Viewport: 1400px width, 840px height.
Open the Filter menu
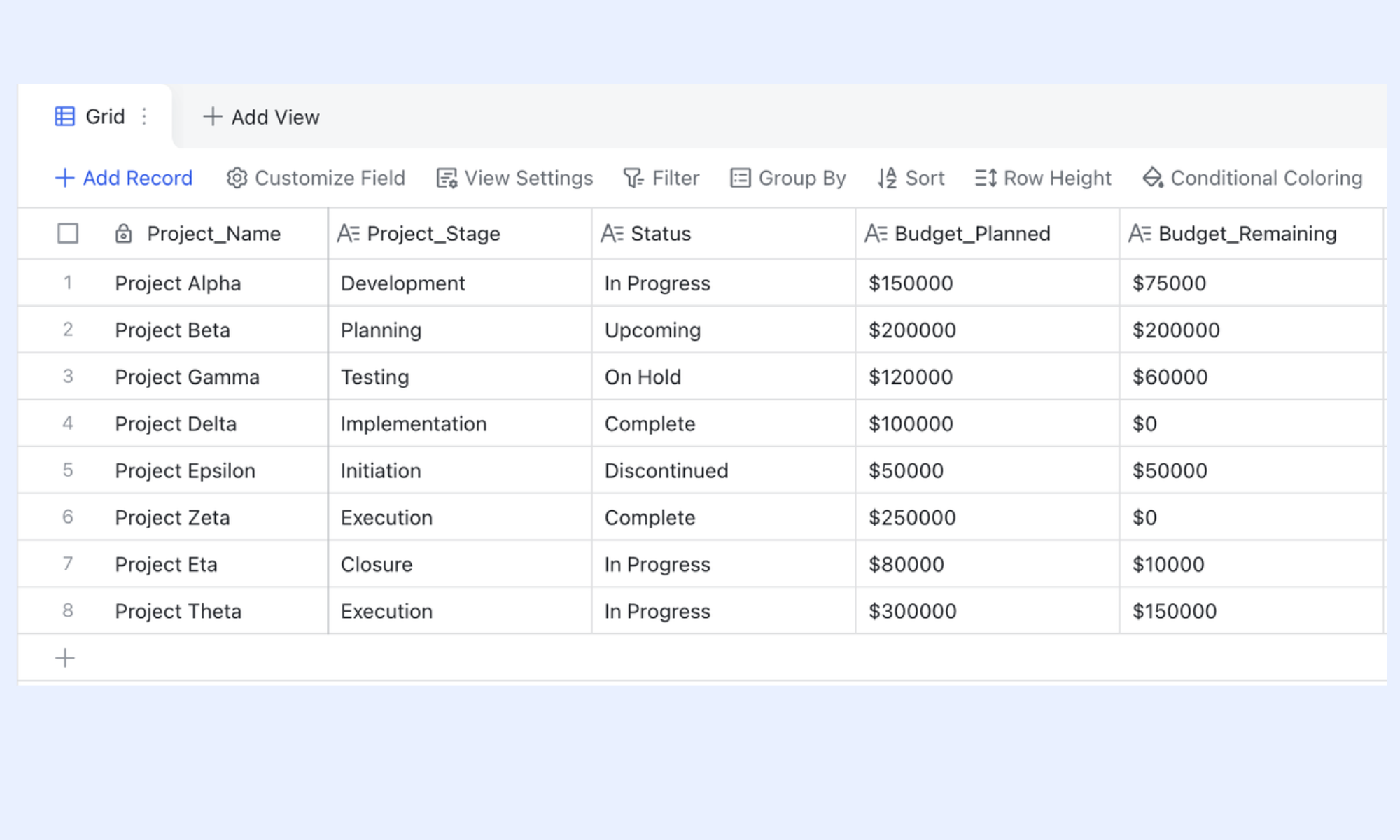[x=661, y=178]
